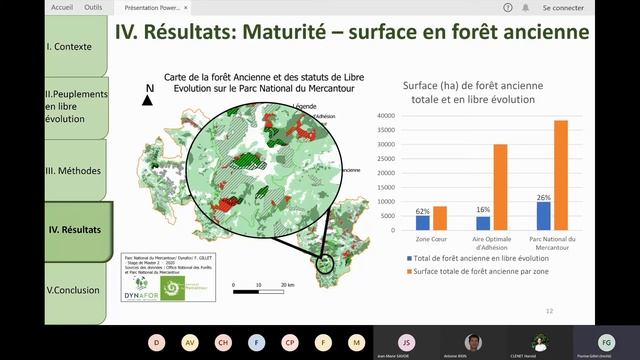Screen dimensions: 640x360
Task: Click the blue bar labeled 26%
Action: [544, 216]
